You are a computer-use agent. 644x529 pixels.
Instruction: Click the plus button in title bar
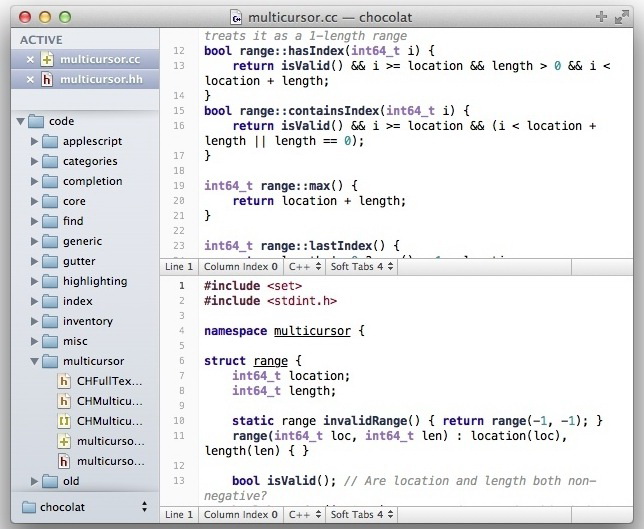point(600,17)
